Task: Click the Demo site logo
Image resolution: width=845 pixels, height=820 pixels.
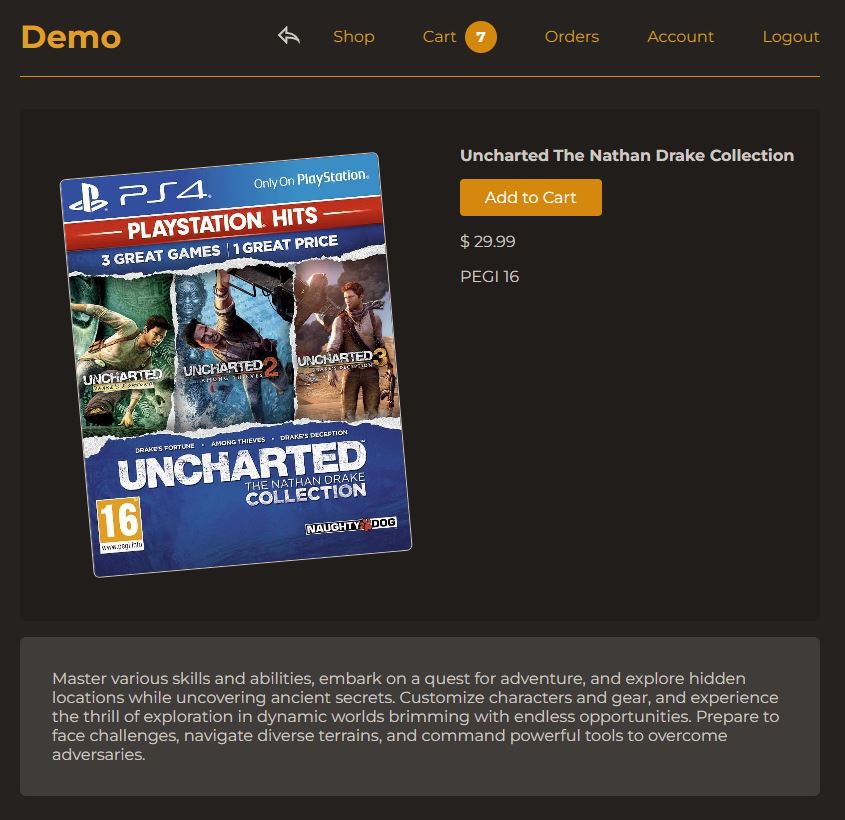Action: pyautogui.click(x=71, y=37)
